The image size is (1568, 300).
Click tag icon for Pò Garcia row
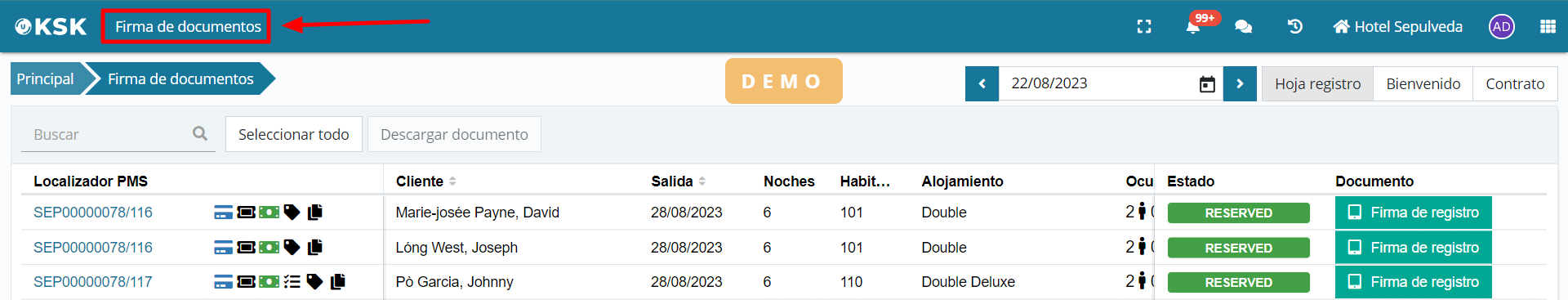pyautogui.click(x=314, y=282)
